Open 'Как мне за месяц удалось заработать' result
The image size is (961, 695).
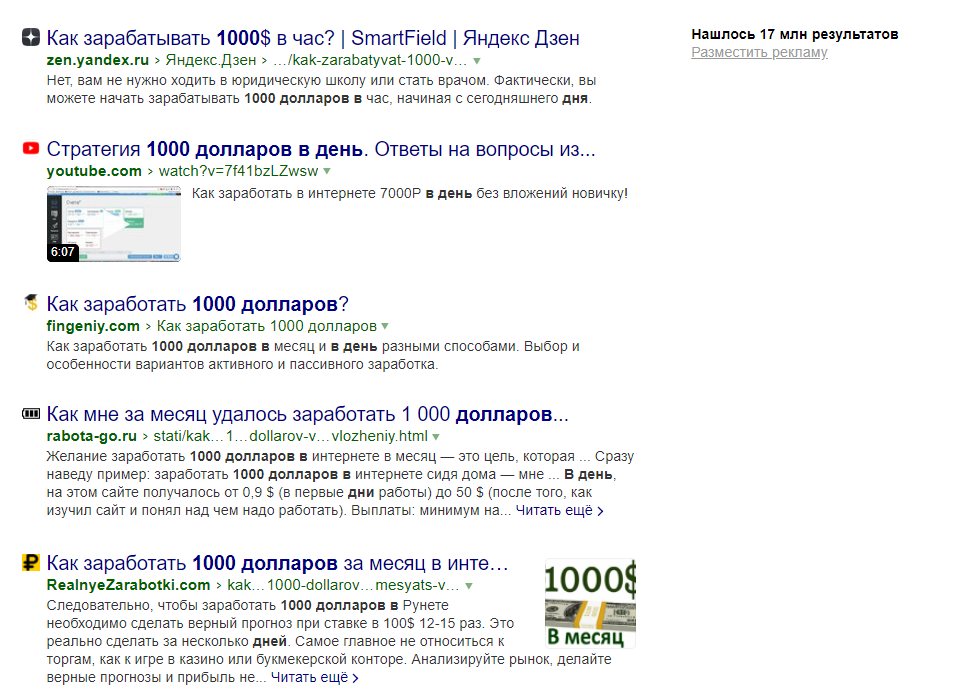click(308, 414)
